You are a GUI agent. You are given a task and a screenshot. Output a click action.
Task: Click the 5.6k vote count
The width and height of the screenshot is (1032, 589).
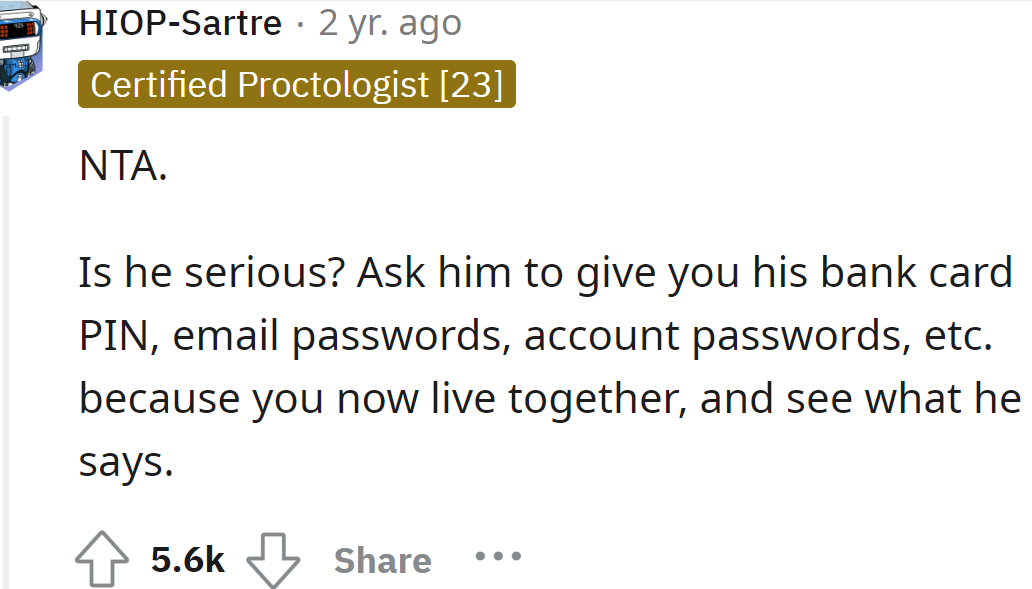(188, 560)
